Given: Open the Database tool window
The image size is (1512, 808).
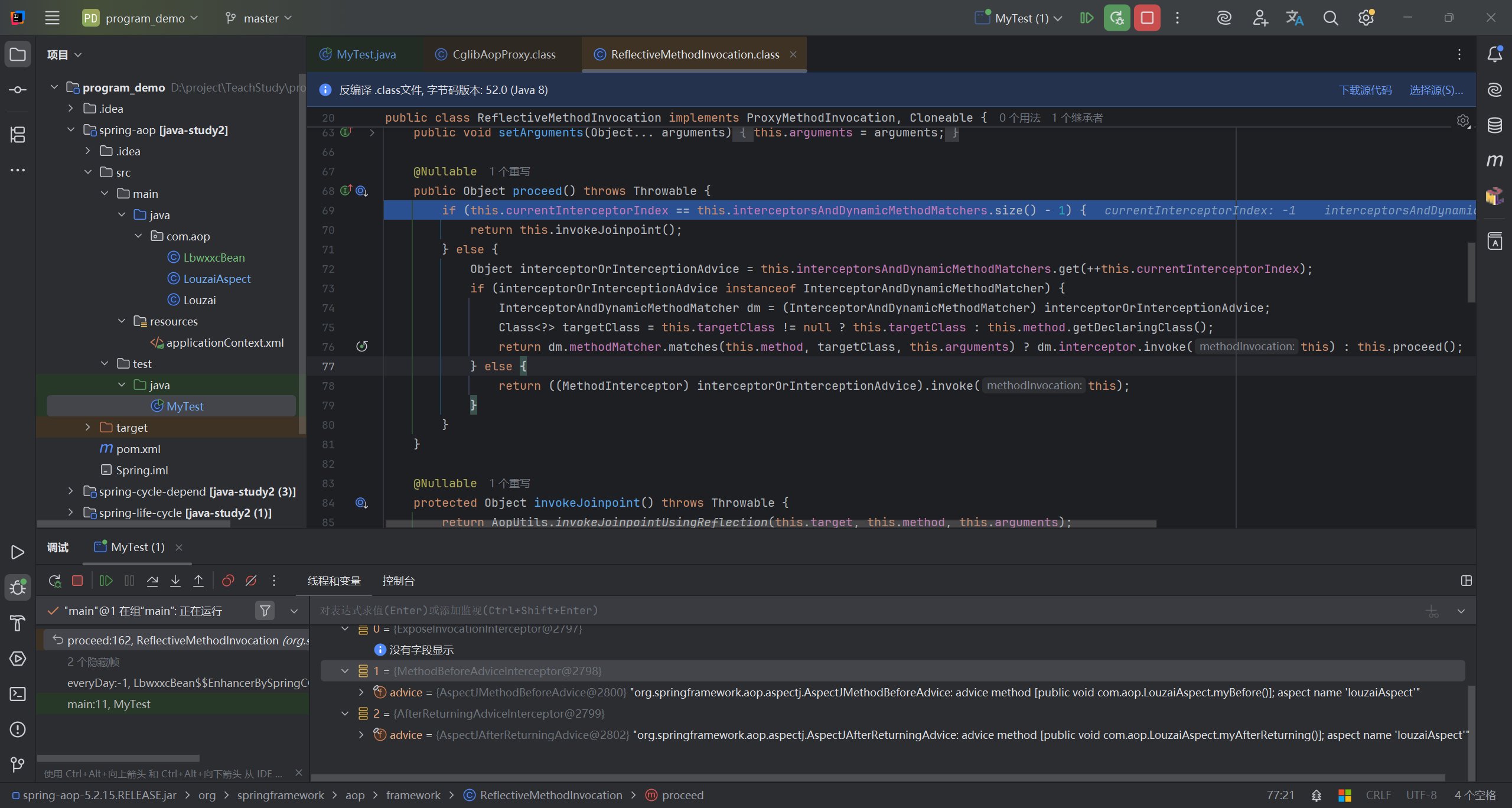Looking at the screenshot, I should [x=1494, y=125].
